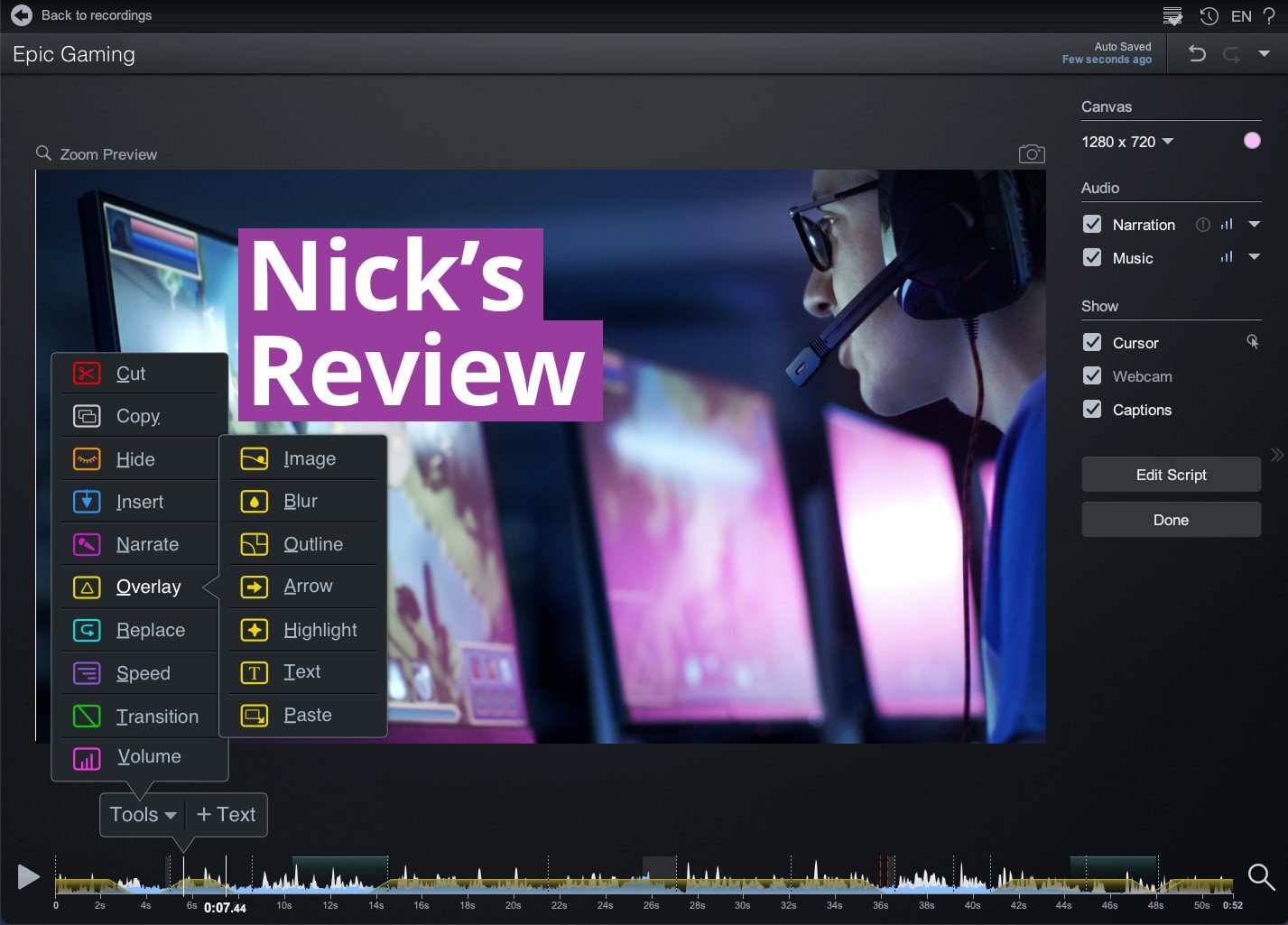Viewport: 1288px width, 925px height.
Task: Click the Paste overlay icon
Action: click(255, 716)
